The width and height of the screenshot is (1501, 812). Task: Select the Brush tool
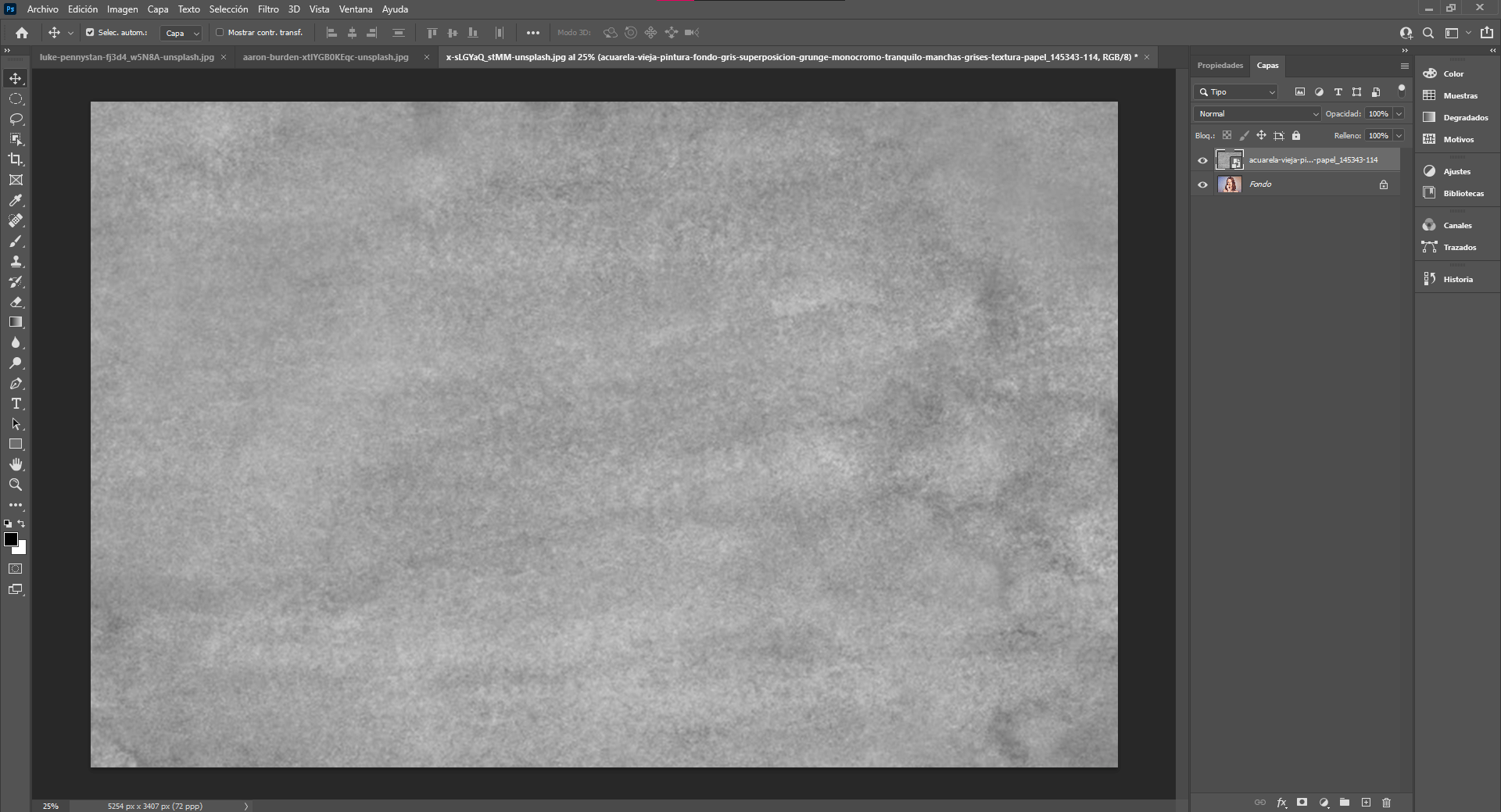click(16, 241)
